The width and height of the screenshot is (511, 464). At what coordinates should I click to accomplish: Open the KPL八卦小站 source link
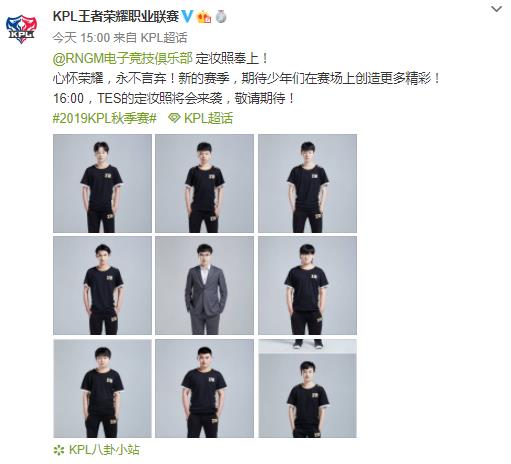click(104, 450)
